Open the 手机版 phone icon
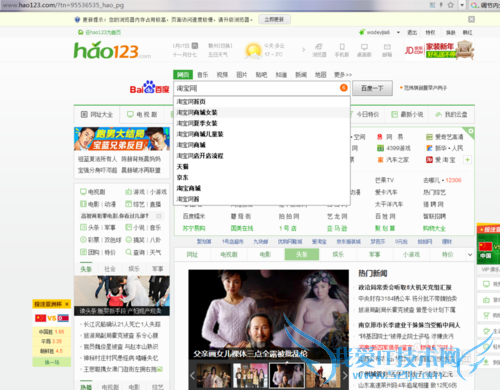The image size is (500, 390). tap(342, 47)
